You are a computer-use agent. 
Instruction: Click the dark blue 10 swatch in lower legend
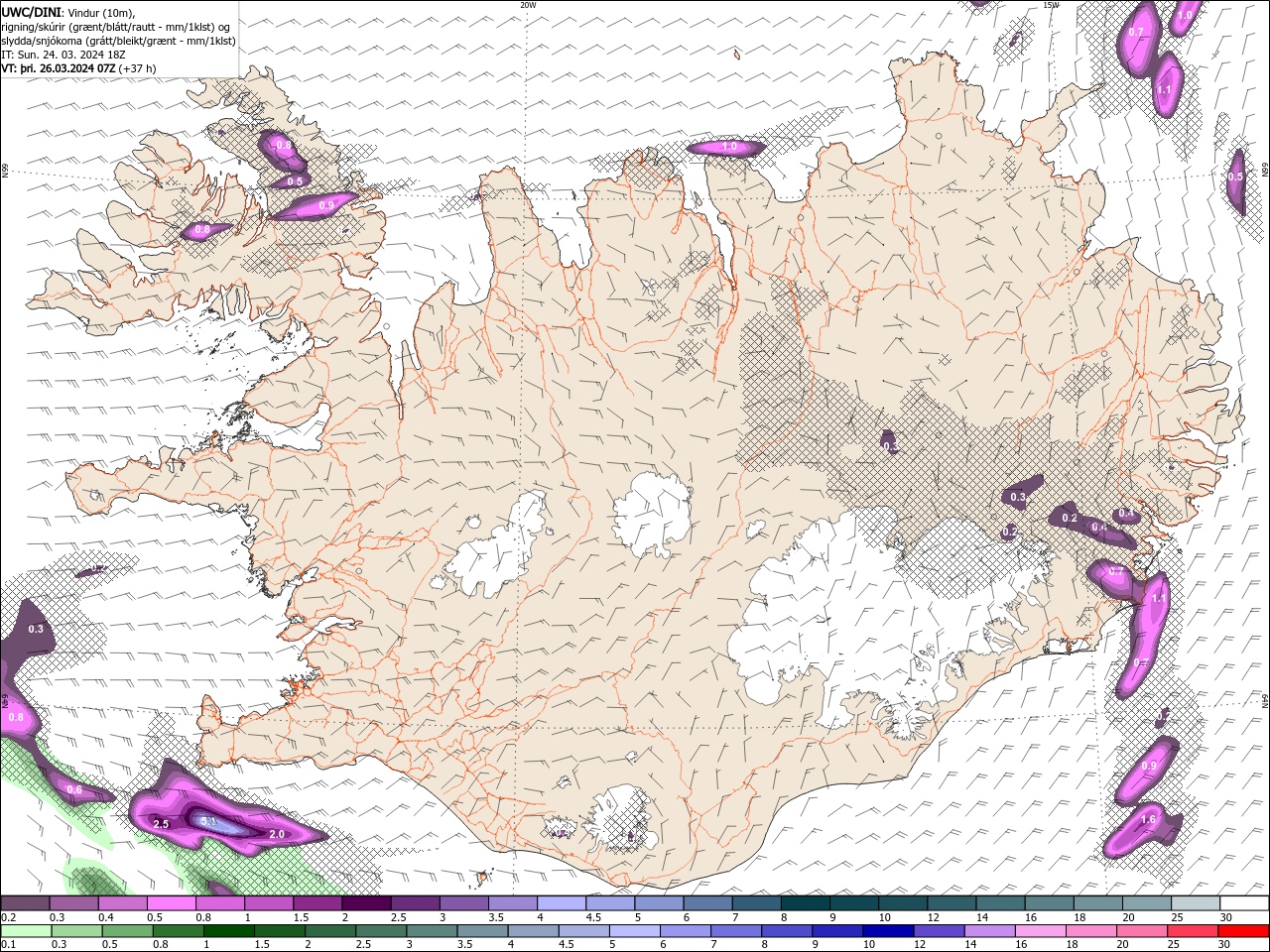click(x=886, y=931)
